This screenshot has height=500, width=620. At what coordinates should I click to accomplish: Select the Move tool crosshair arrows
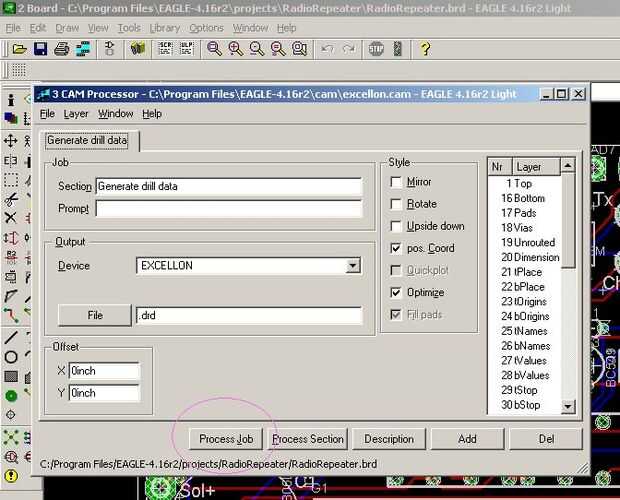[x=11, y=140]
